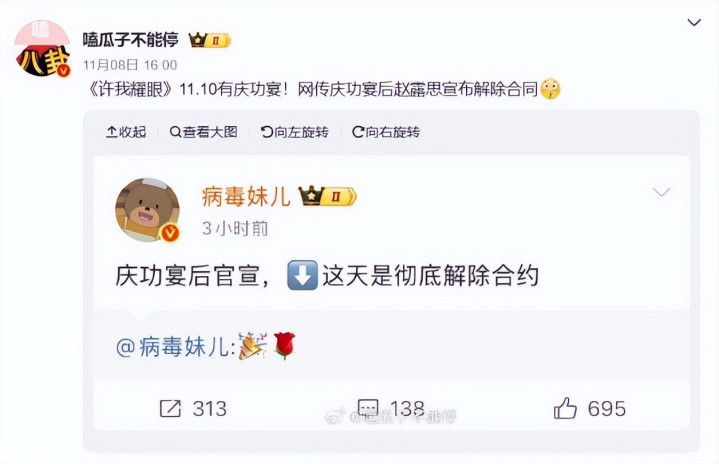Click the orange username 病毒妹儿

click(246, 197)
